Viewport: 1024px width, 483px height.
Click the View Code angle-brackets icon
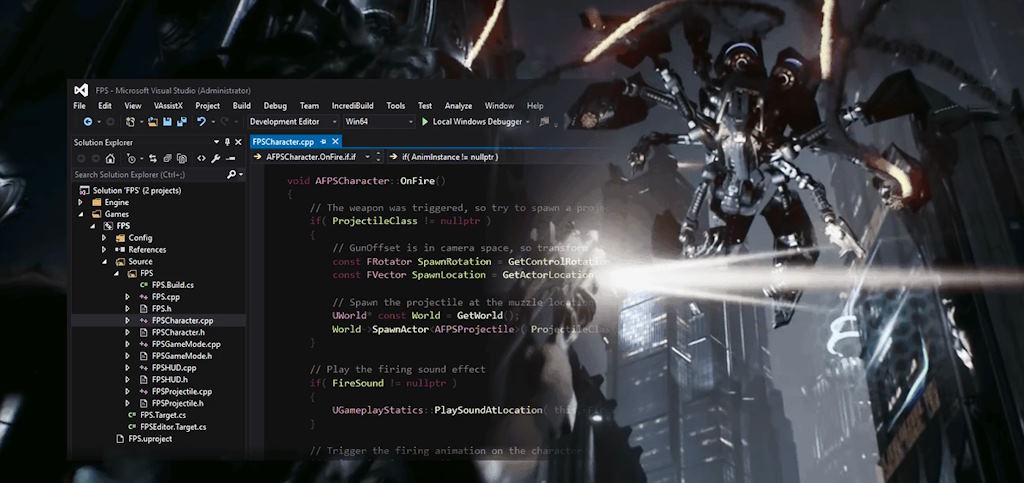[201, 159]
